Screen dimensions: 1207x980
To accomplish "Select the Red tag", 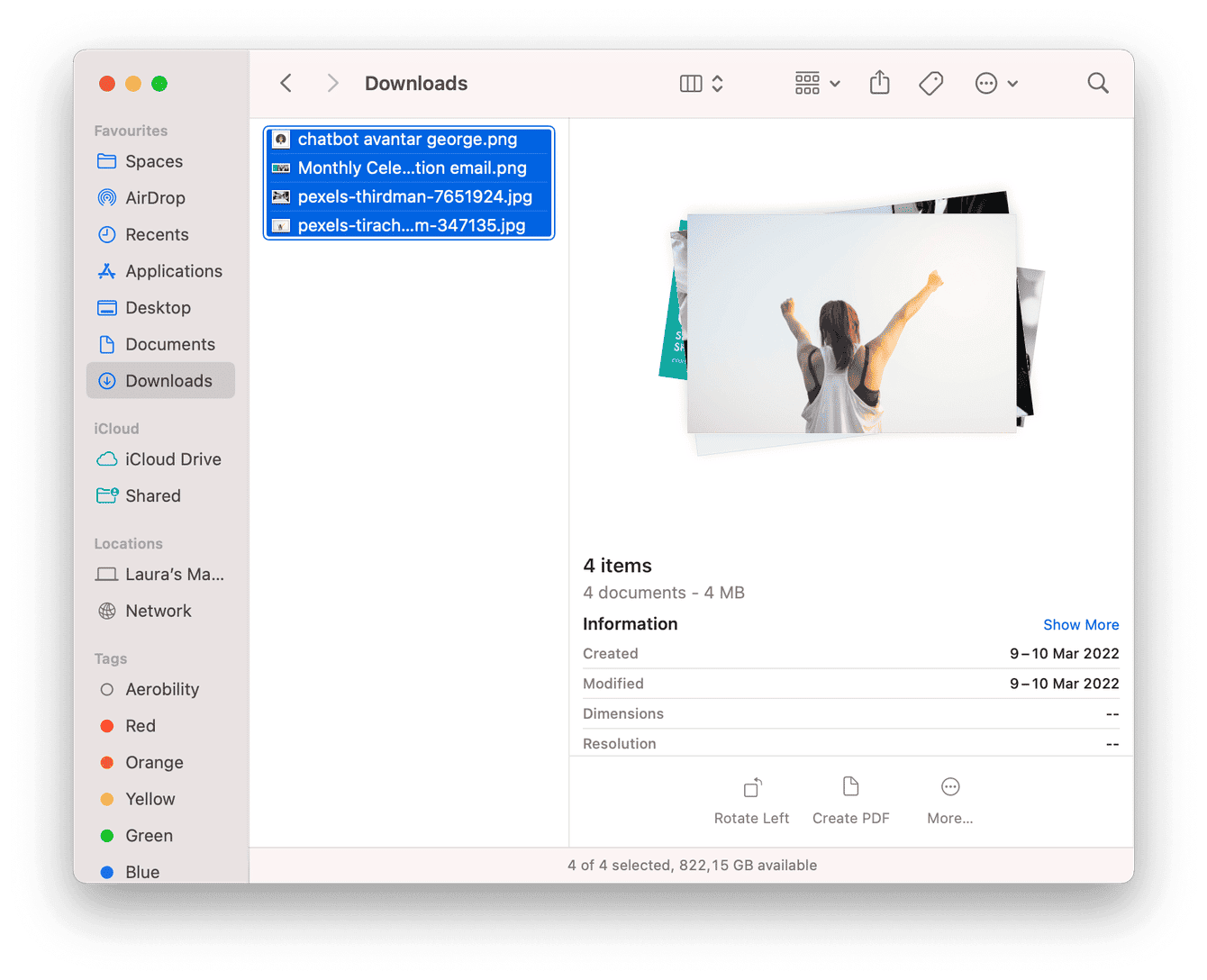I will coord(141,726).
